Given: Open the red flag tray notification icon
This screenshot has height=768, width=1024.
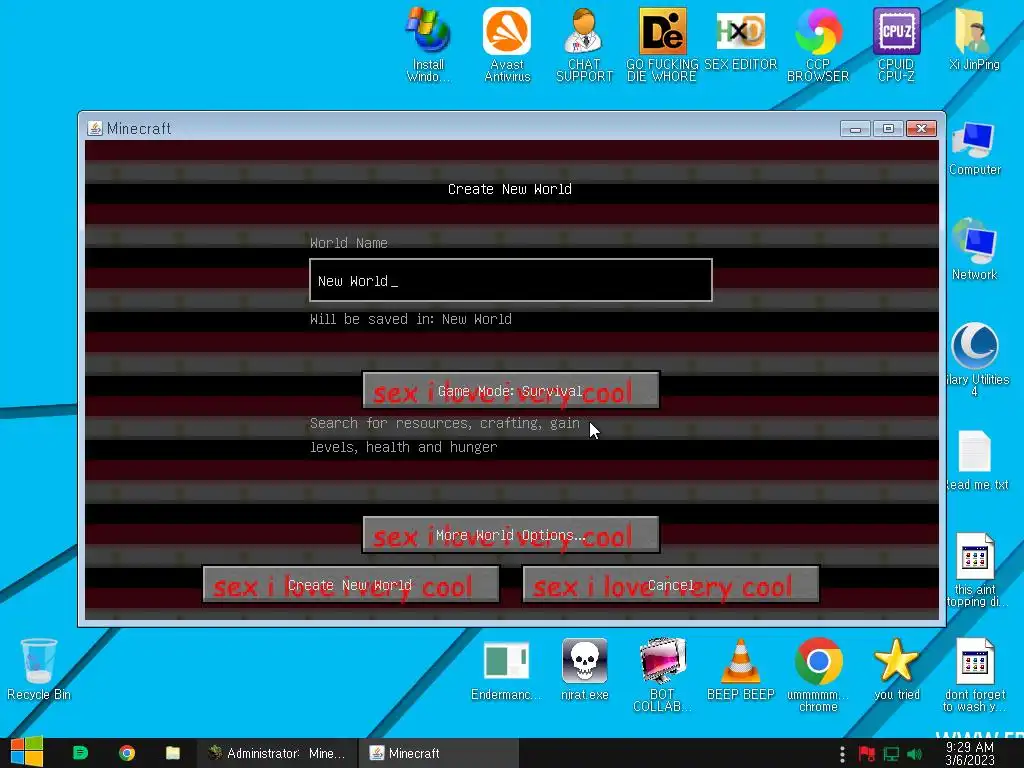Looking at the screenshot, I should point(867,754).
